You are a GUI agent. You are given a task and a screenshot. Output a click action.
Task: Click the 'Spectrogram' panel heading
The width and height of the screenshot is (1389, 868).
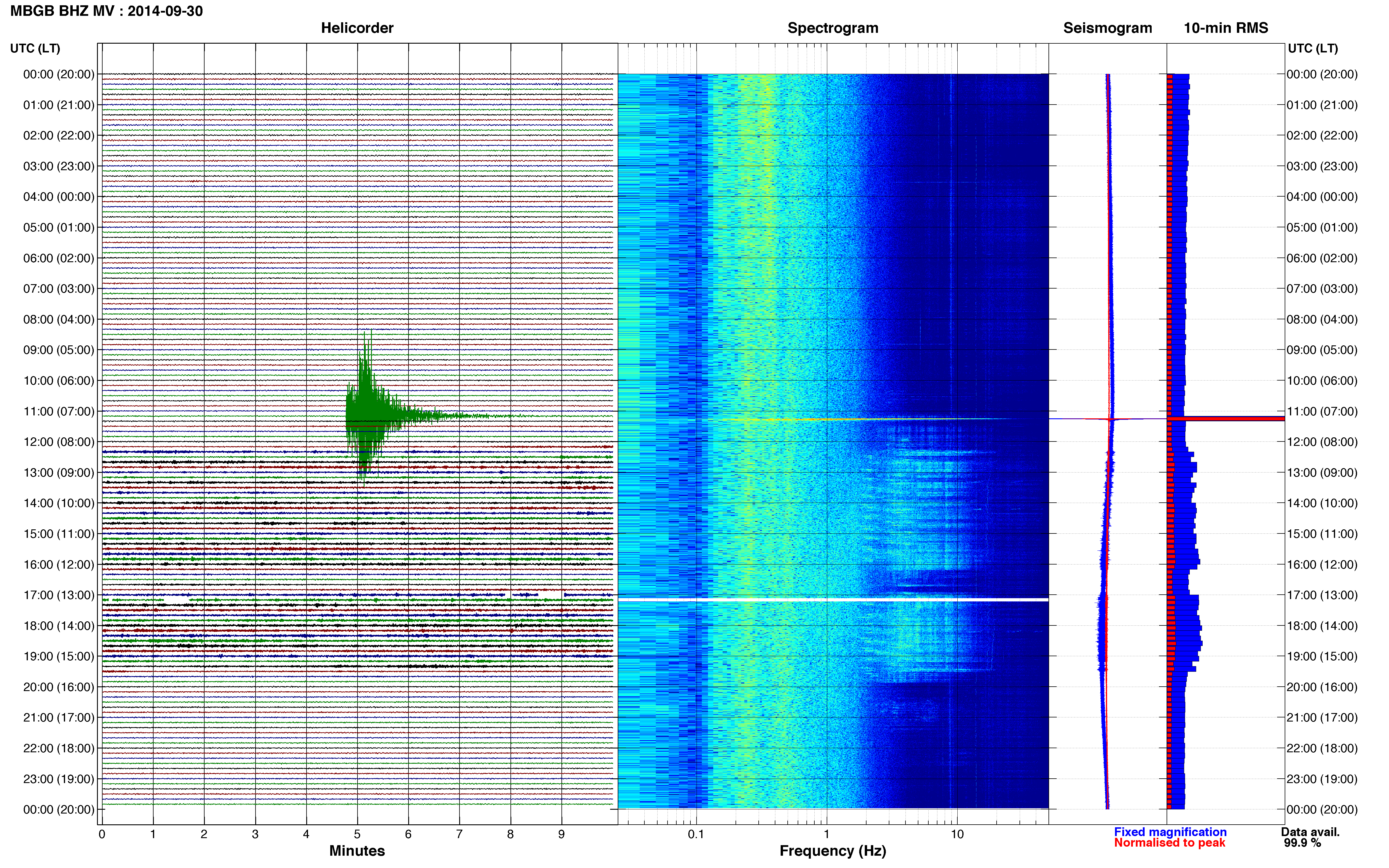[x=833, y=28]
